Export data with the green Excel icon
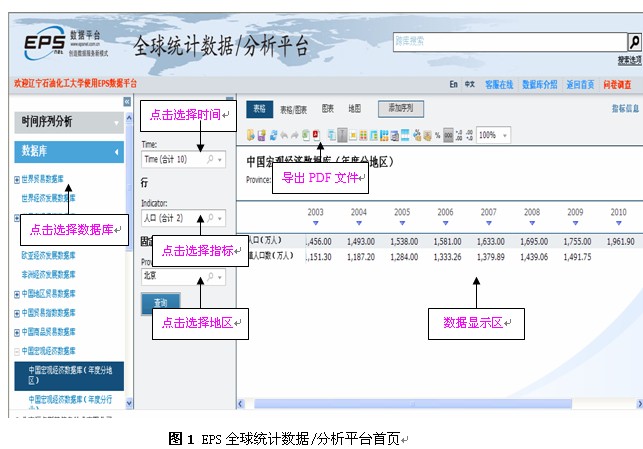The height and width of the screenshot is (449, 643). coord(306,135)
